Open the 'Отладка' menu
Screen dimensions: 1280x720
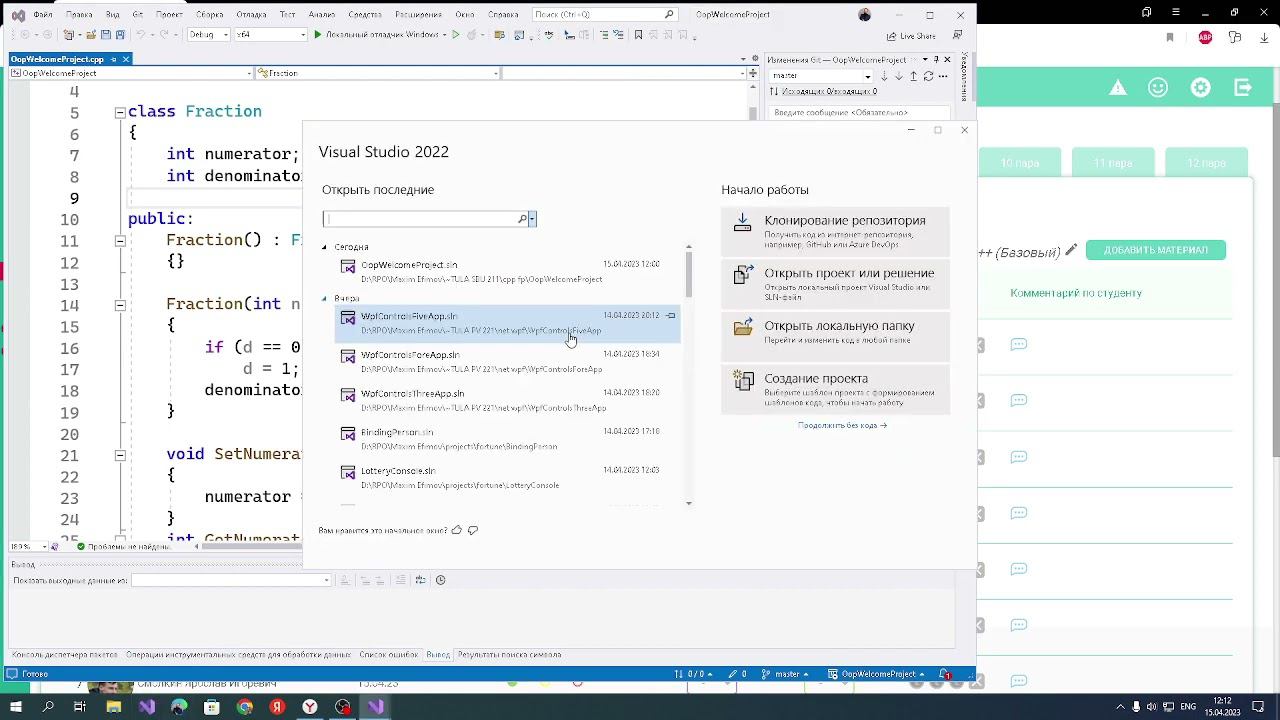(252, 15)
